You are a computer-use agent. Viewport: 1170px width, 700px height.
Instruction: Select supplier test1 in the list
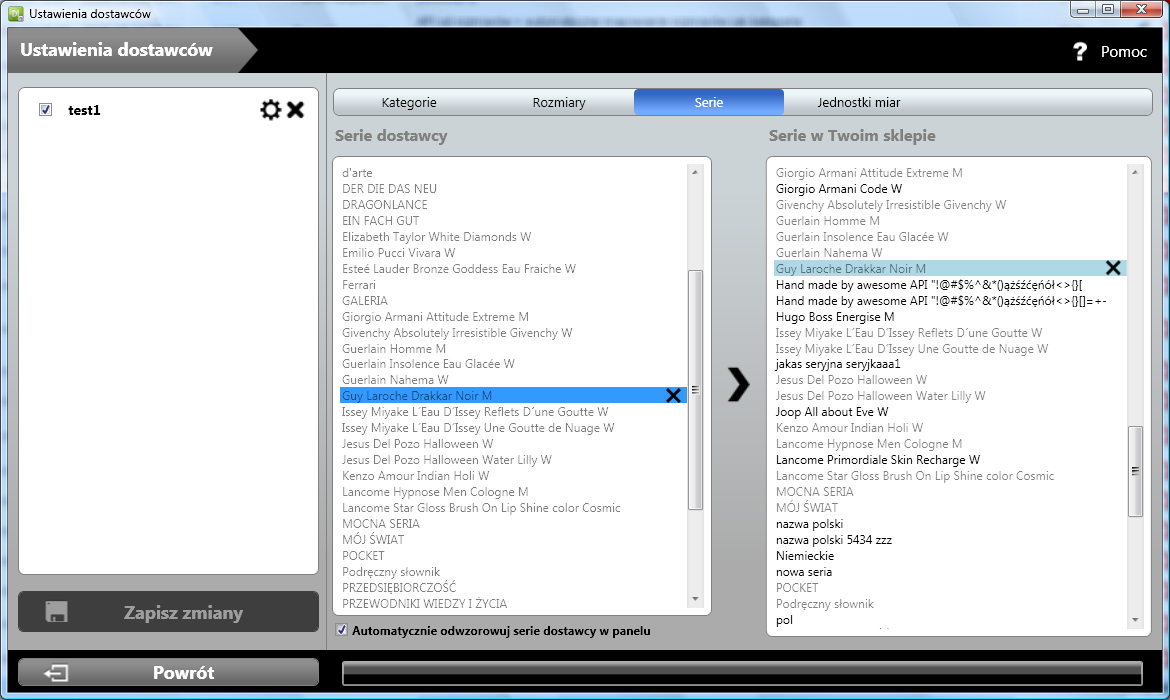tap(84, 110)
